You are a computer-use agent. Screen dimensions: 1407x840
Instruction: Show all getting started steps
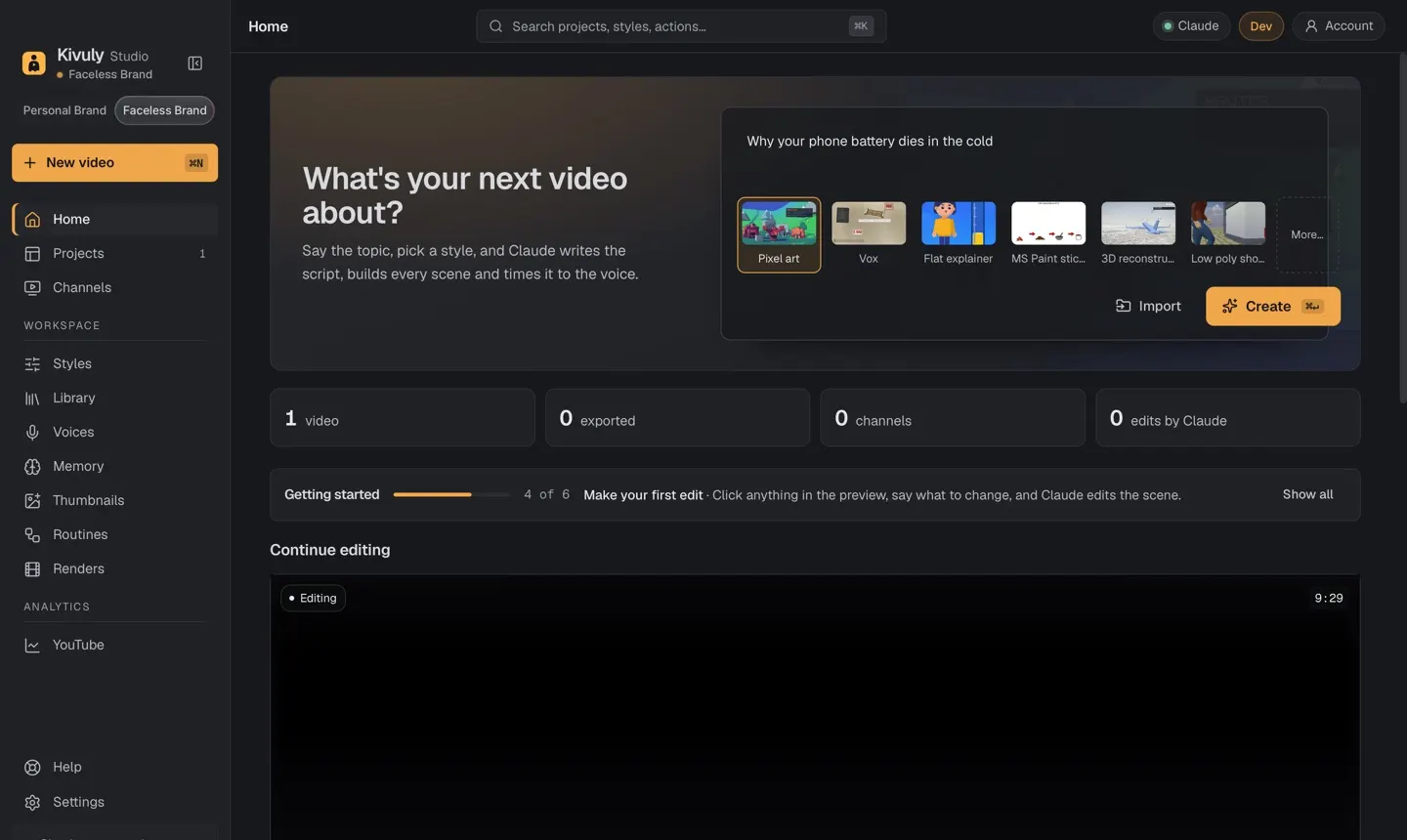[x=1307, y=495]
